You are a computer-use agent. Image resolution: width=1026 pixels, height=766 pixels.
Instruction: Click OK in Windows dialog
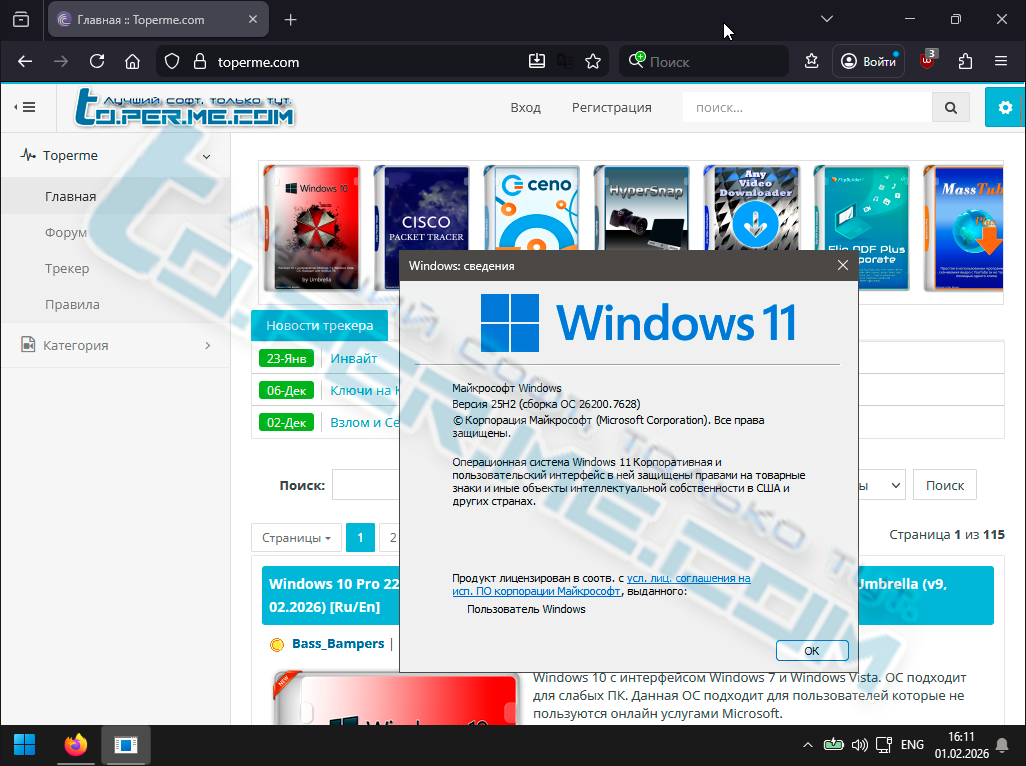[x=811, y=651]
